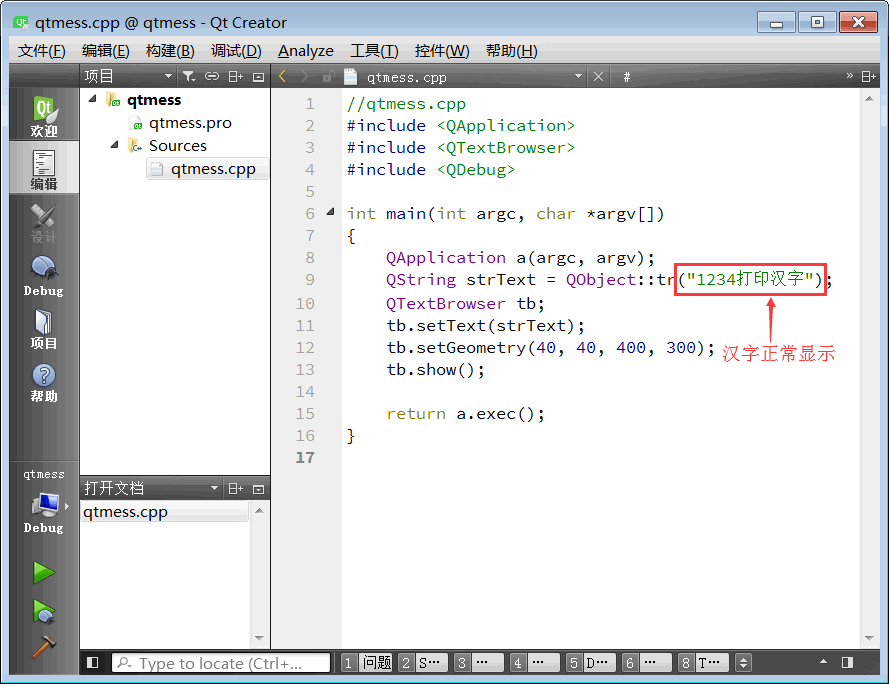Click the tb.show(); code line
The image size is (889, 684).
click(x=435, y=370)
